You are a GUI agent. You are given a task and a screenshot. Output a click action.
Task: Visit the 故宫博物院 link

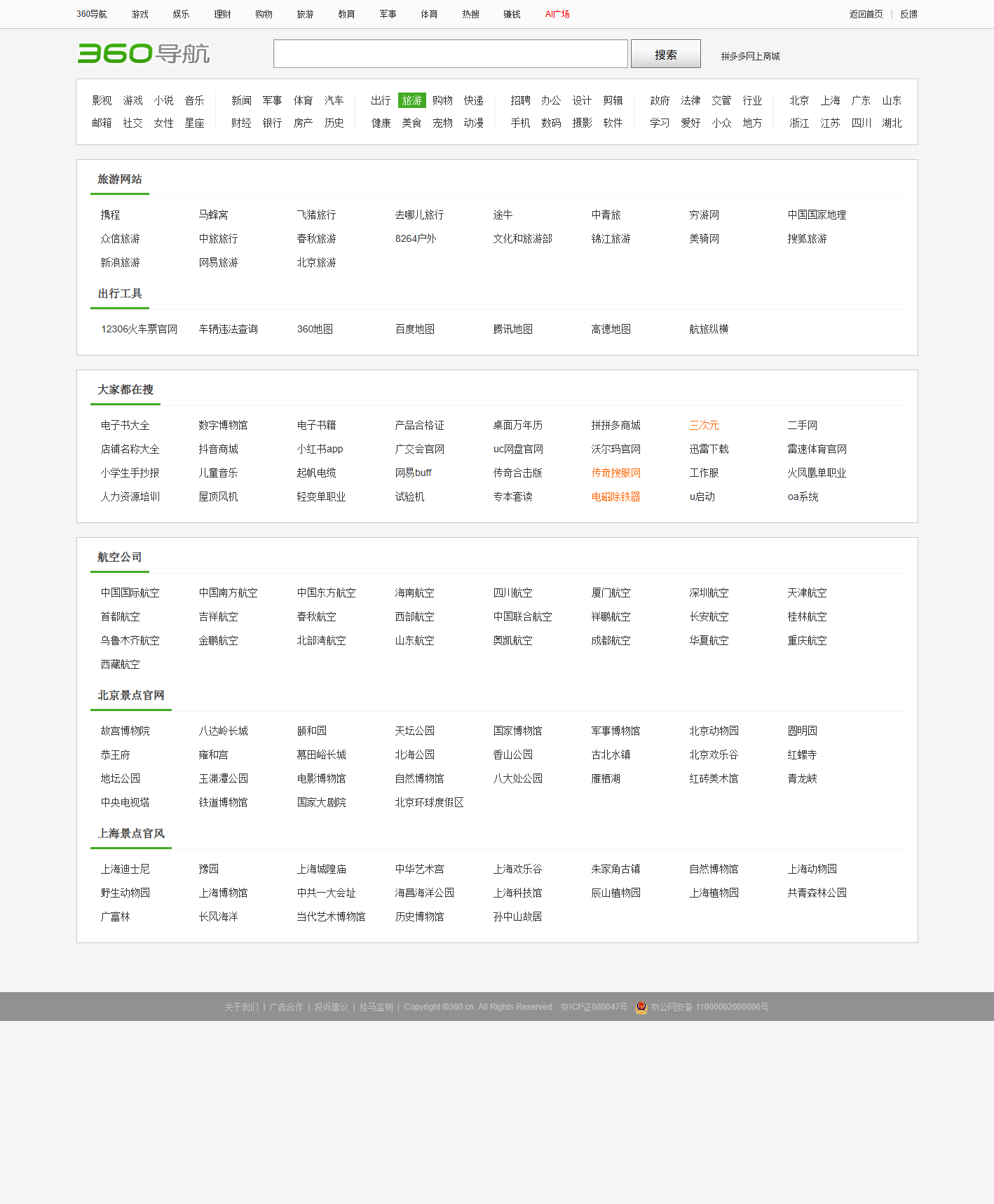pos(125,731)
